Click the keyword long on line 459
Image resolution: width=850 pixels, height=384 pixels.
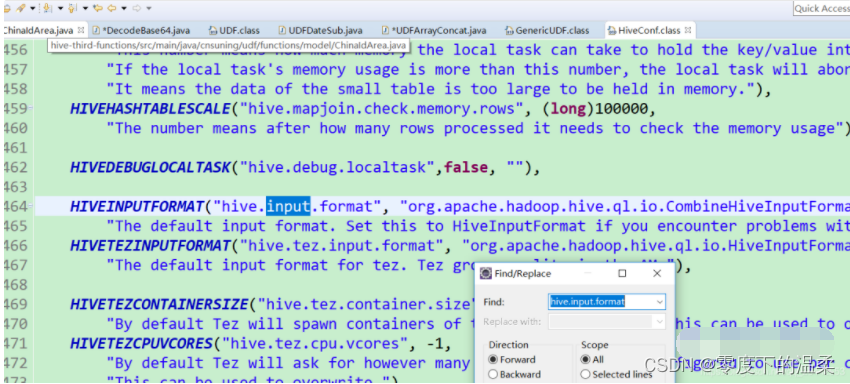click(x=569, y=108)
